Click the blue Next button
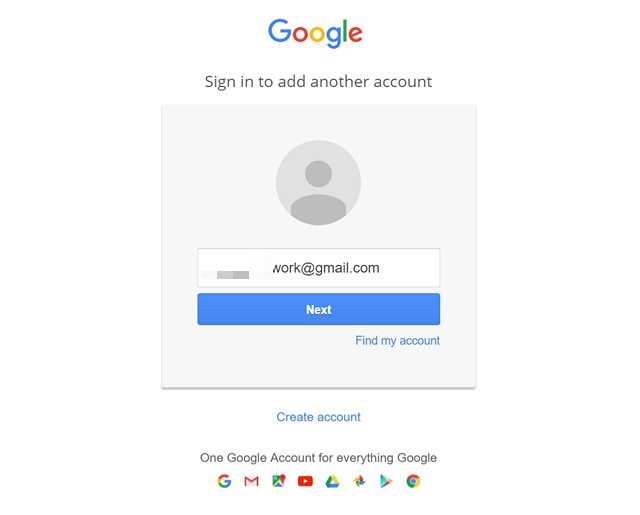The height and width of the screenshot is (515, 640). coord(318,309)
